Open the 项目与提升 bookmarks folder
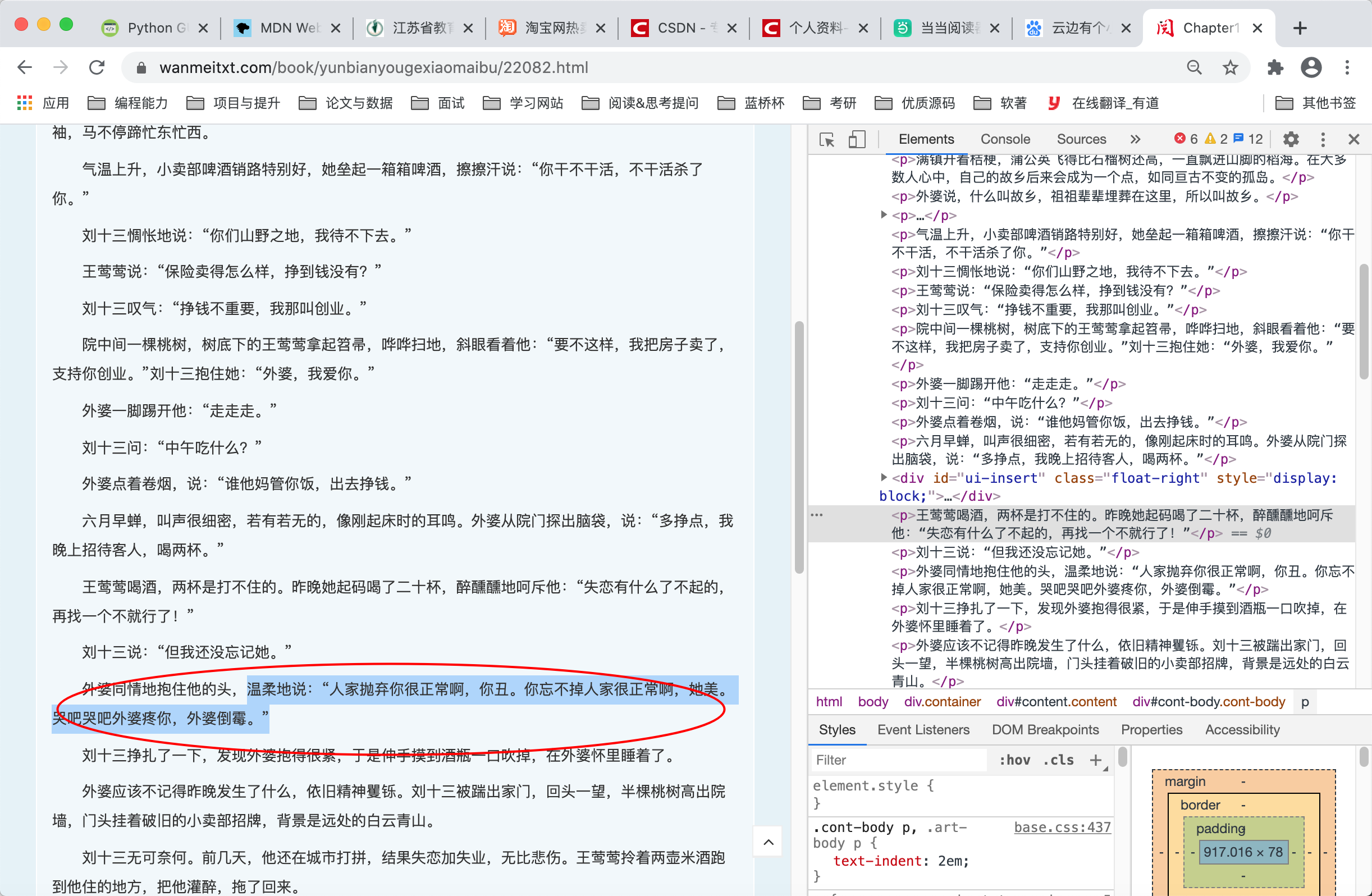The width and height of the screenshot is (1372, 896). point(234,103)
